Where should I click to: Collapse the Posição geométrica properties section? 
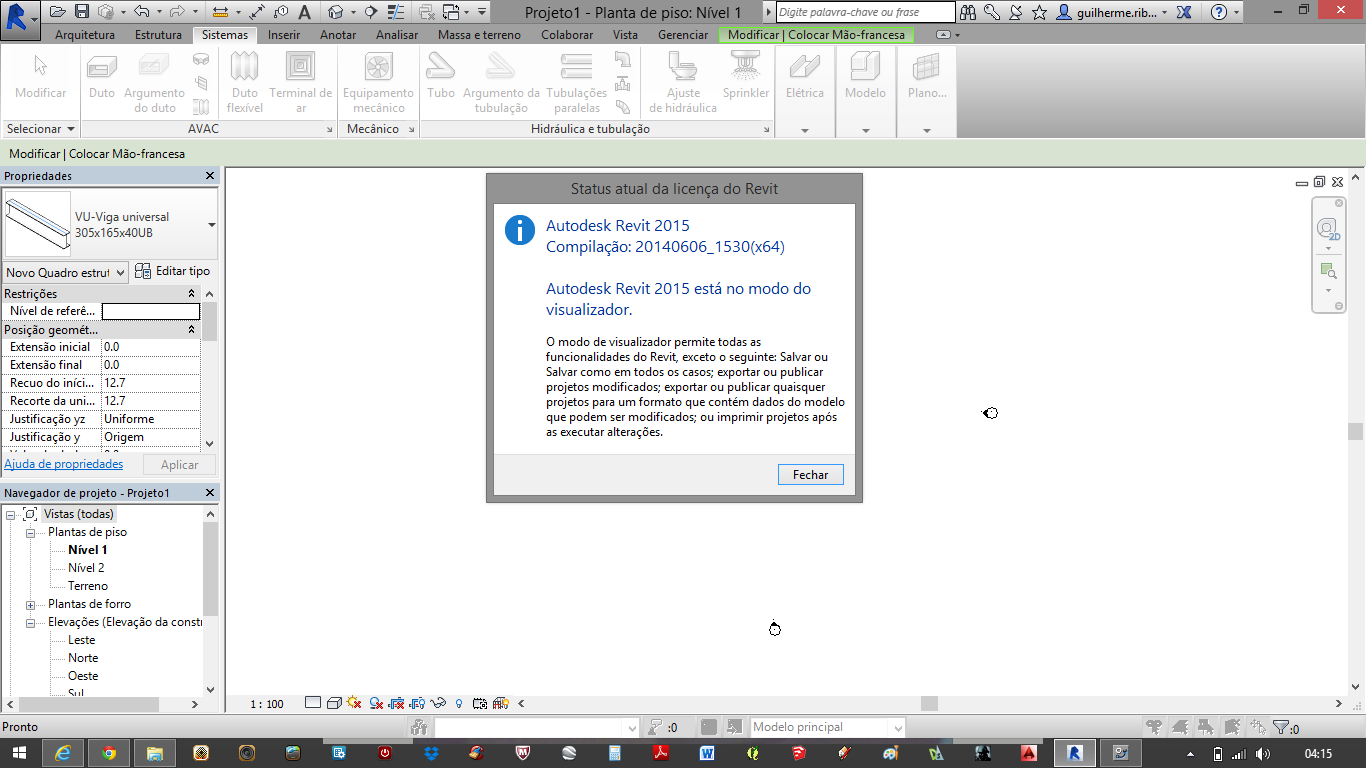191,330
